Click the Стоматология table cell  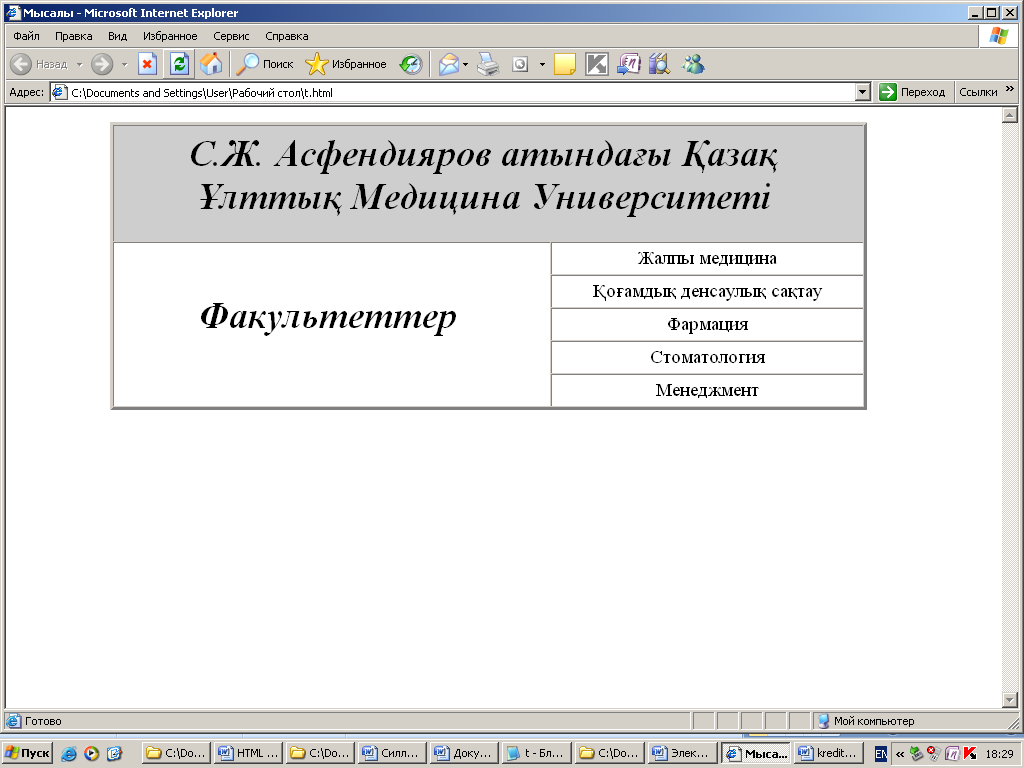tap(707, 357)
